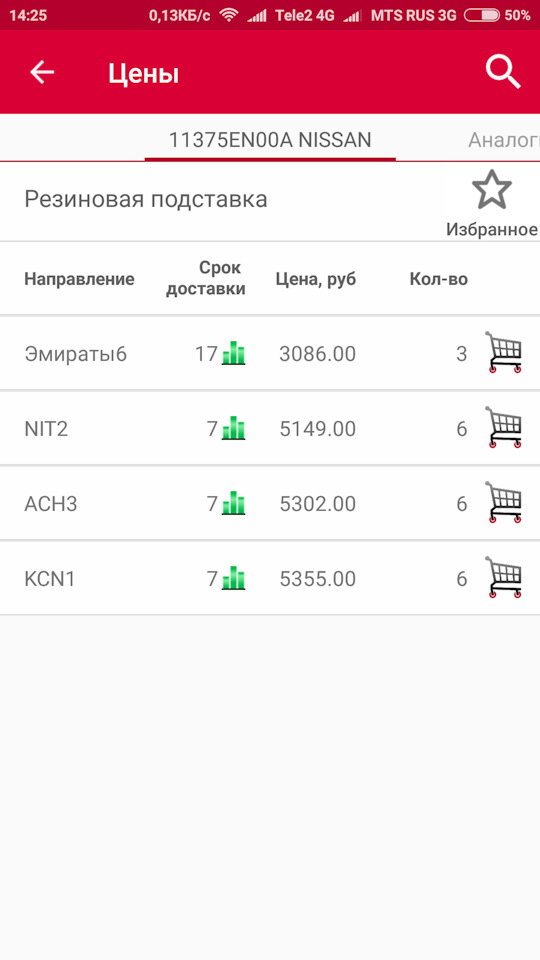Add KCN1 offer to cart
The image size is (540, 960).
pyautogui.click(x=503, y=577)
